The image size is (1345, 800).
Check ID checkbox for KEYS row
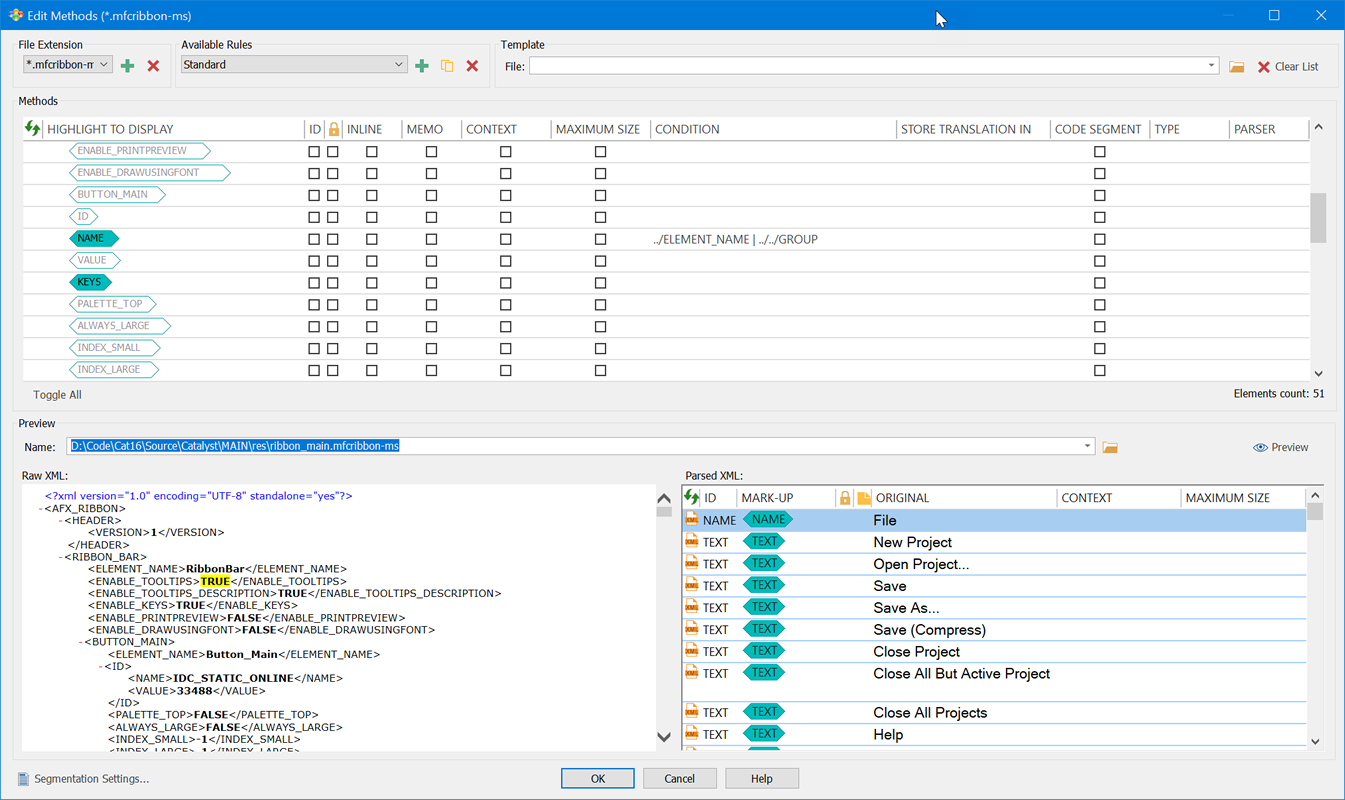coord(314,283)
